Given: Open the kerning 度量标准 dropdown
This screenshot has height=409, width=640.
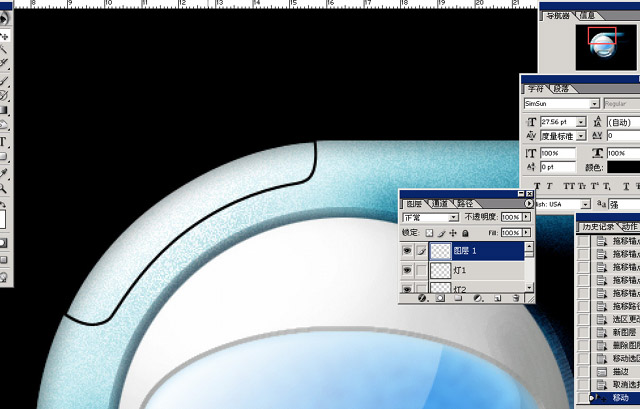Looking at the screenshot, I should pos(581,136).
